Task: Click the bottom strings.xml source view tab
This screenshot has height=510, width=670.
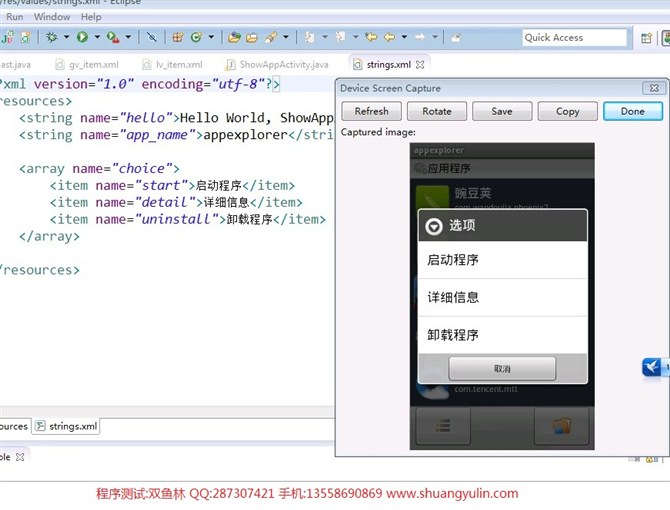Action: click(x=66, y=426)
